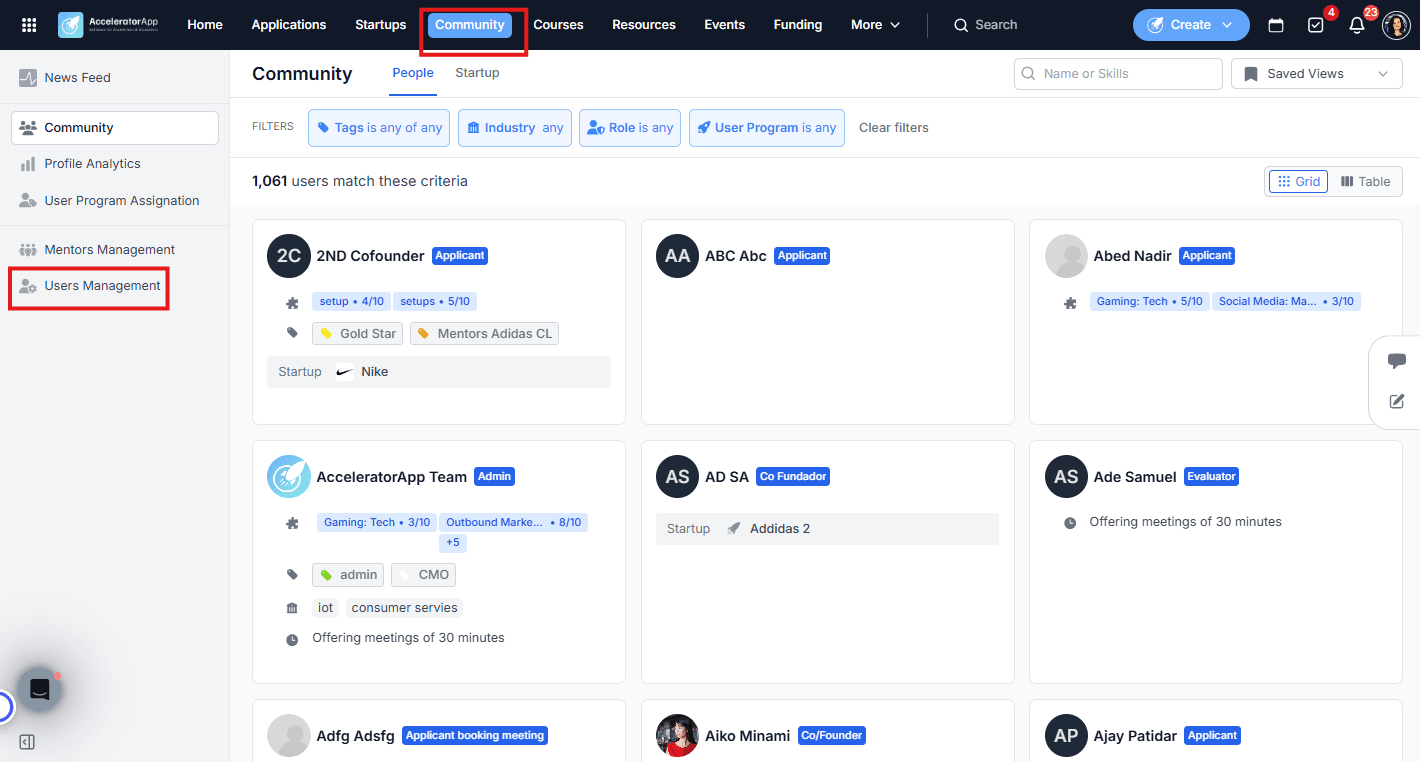
Task: Click the Gold Star tag
Action: click(358, 334)
